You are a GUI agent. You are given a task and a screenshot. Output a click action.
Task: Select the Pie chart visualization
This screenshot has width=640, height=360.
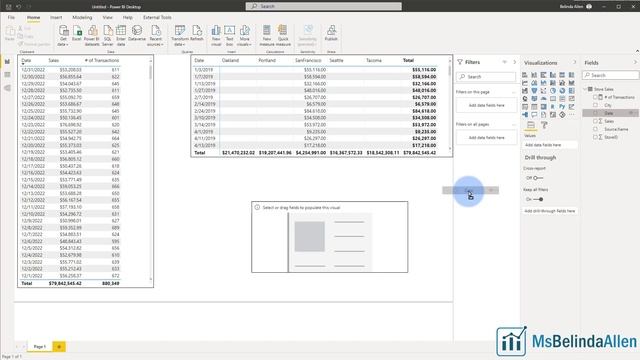tap(553, 91)
